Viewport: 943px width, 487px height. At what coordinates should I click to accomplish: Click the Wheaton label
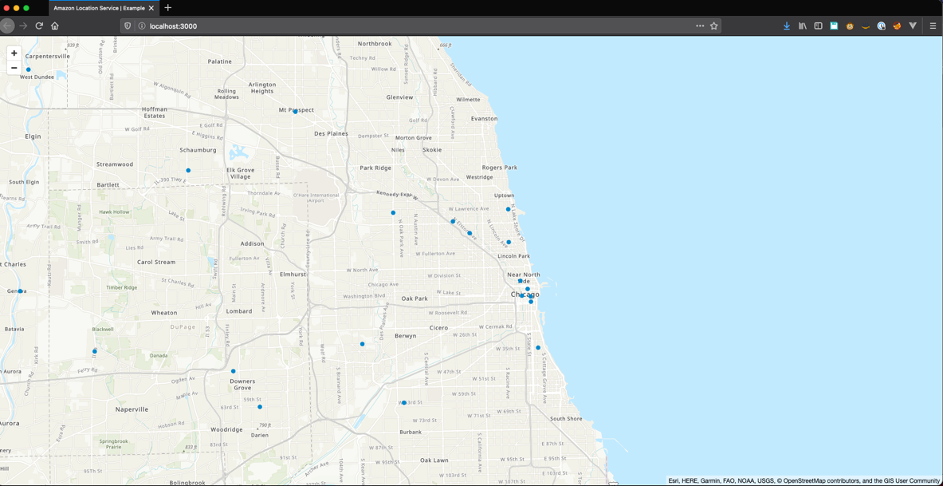tap(164, 313)
